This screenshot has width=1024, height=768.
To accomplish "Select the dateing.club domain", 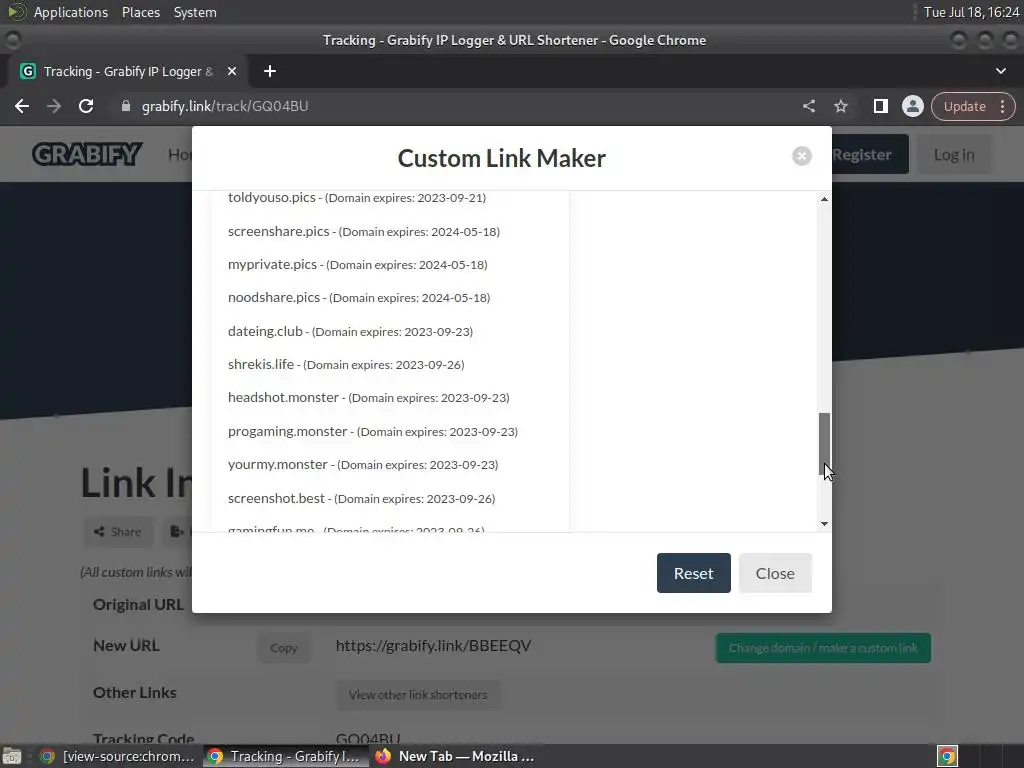I will pyautogui.click(x=350, y=331).
